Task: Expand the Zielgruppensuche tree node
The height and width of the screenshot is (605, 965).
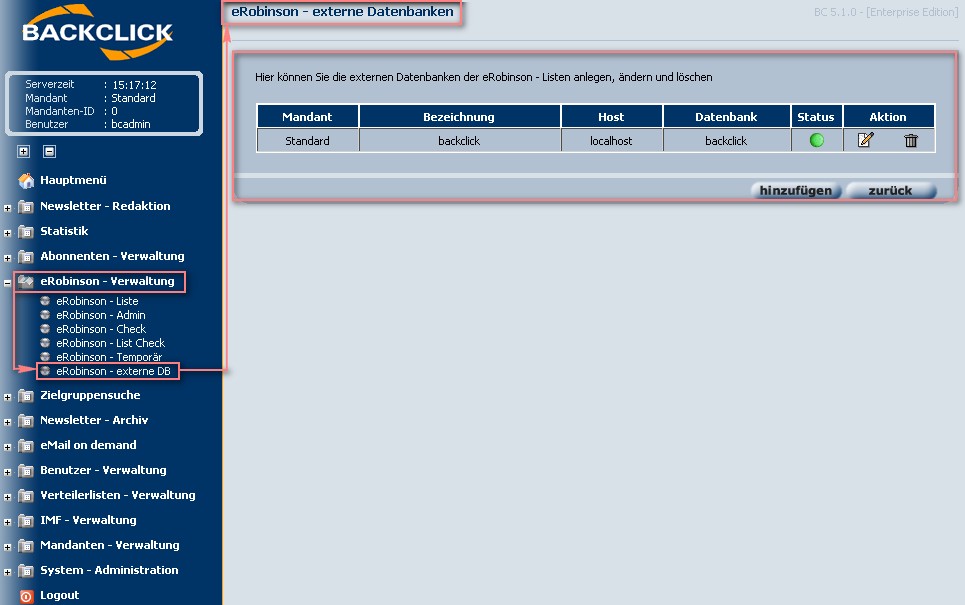Action: point(7,398)
